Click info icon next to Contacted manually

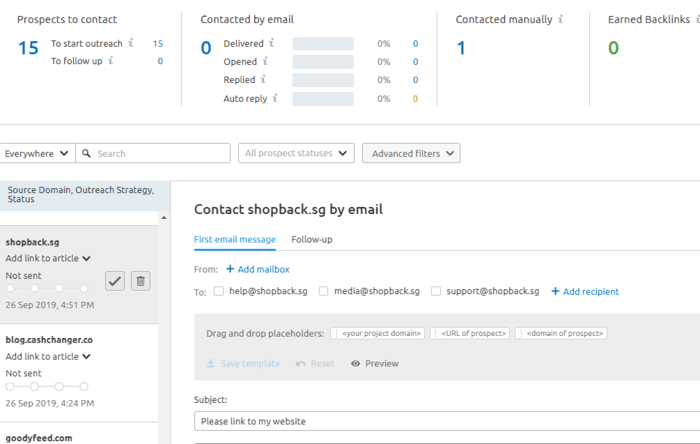(561, 19)
